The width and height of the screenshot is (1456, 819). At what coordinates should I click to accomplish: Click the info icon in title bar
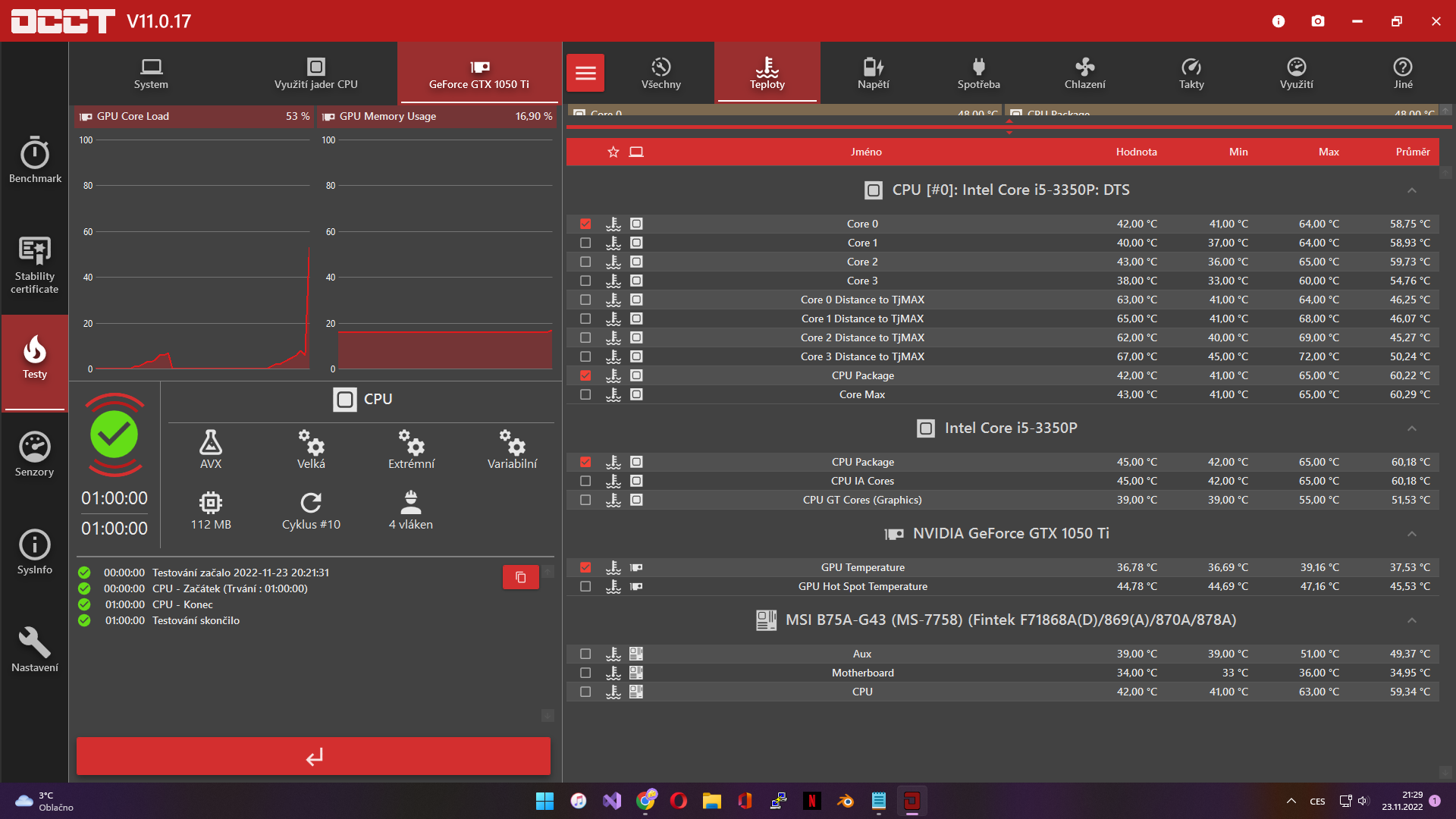pos(1279,21)
